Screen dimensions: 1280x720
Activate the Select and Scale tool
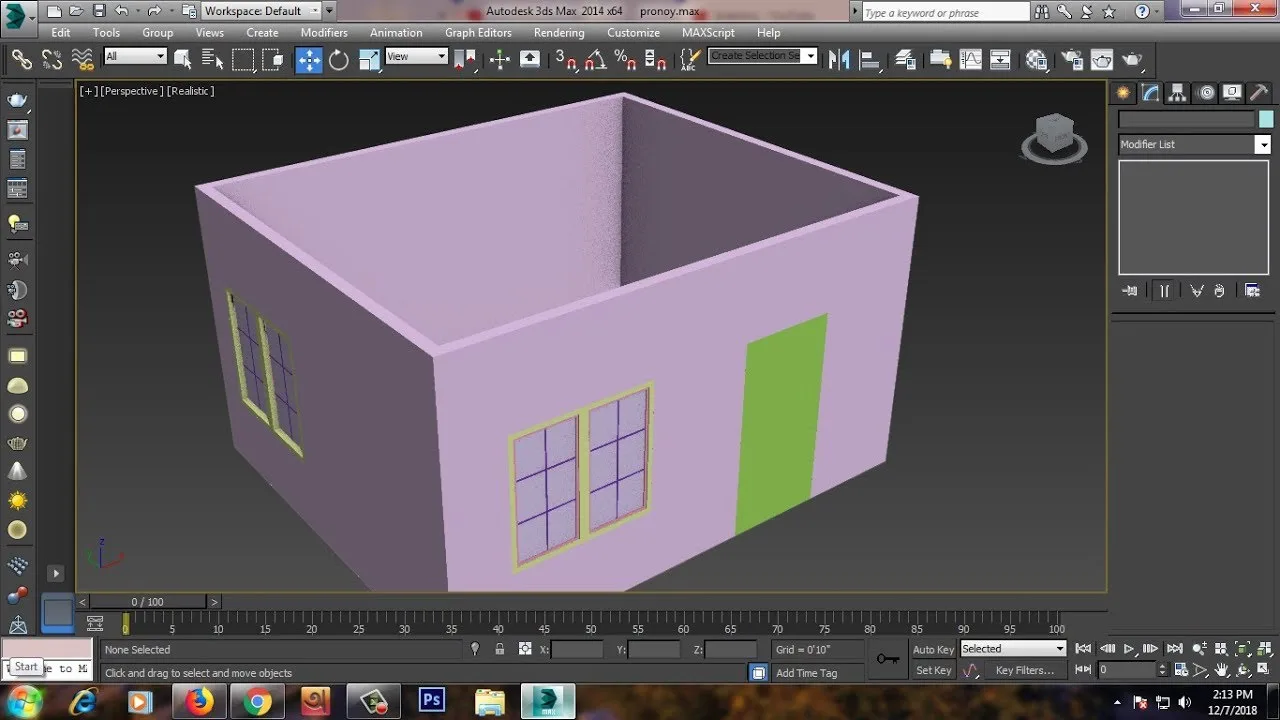tap(369, 60)
